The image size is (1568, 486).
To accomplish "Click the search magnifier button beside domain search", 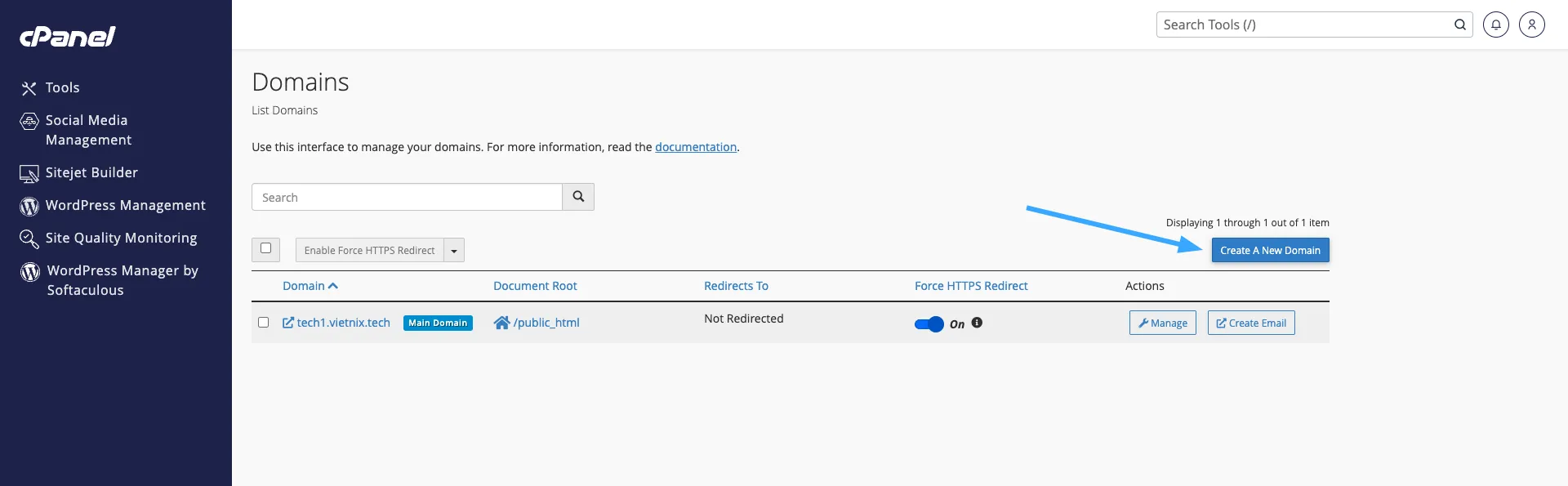I will (x=578, y=197).
